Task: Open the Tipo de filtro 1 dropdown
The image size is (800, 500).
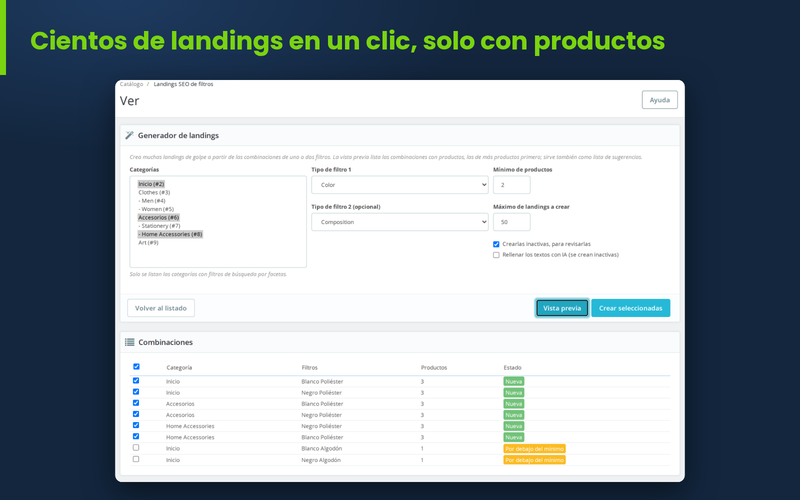Action: pyautogui.click(x=399, y=185)
